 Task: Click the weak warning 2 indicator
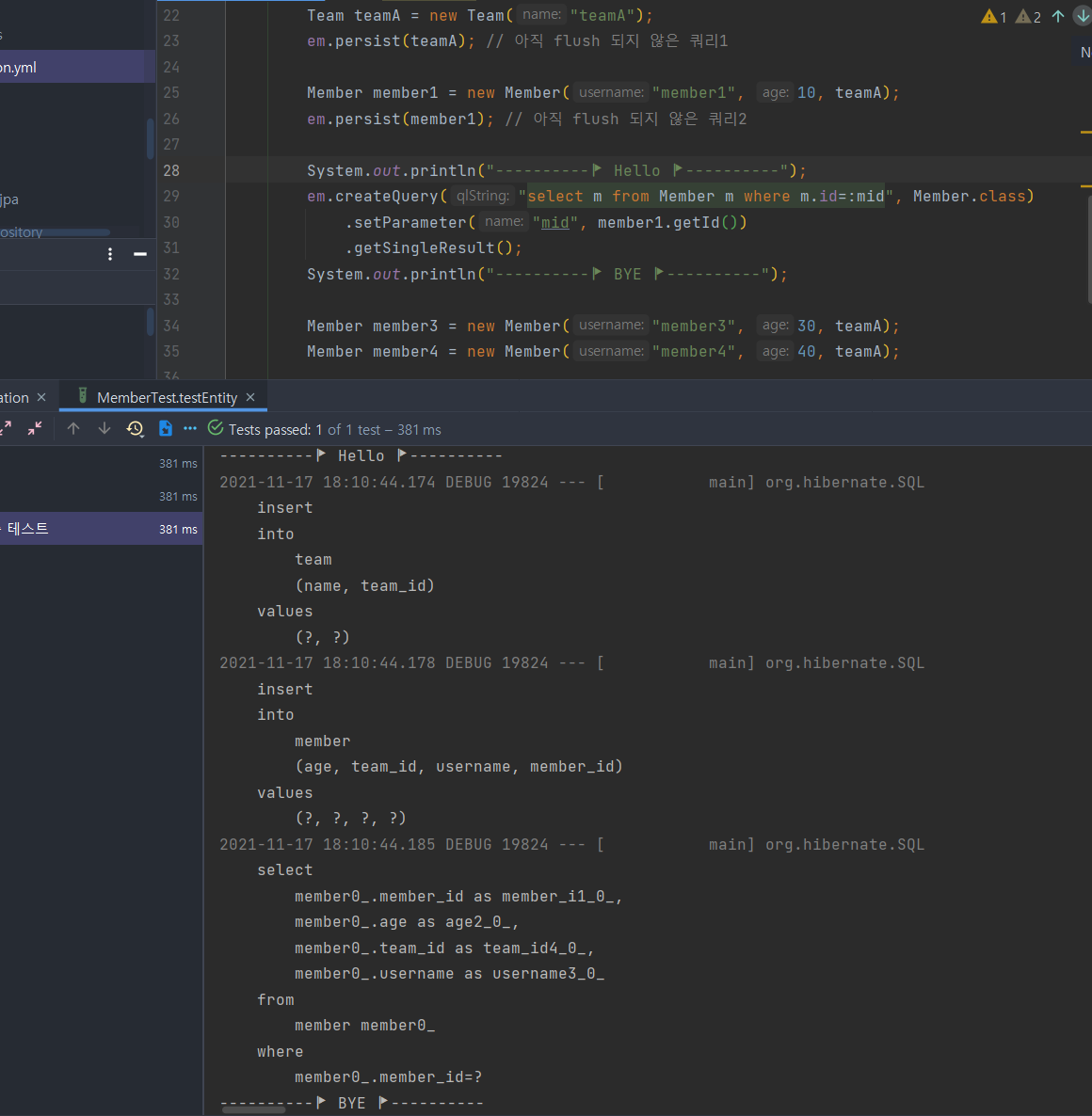[1028, 16]
